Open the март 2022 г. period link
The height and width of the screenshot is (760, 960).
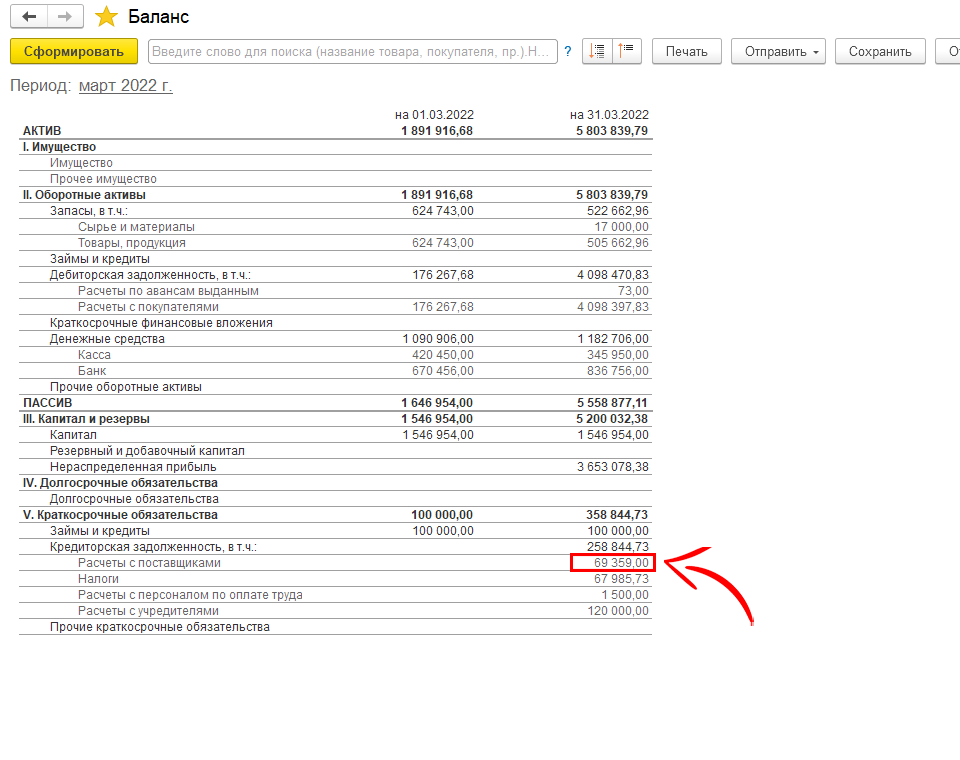click(x=125, y=86)
